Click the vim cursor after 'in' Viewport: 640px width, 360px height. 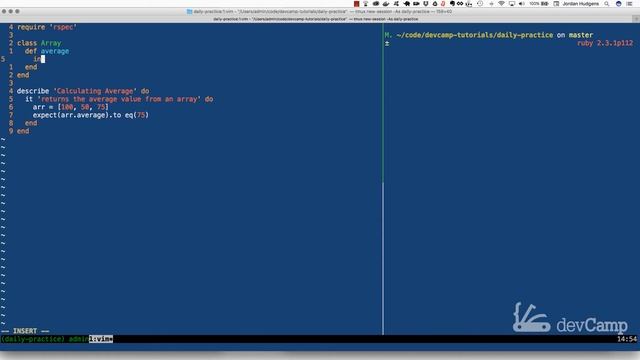pos(43,59)
